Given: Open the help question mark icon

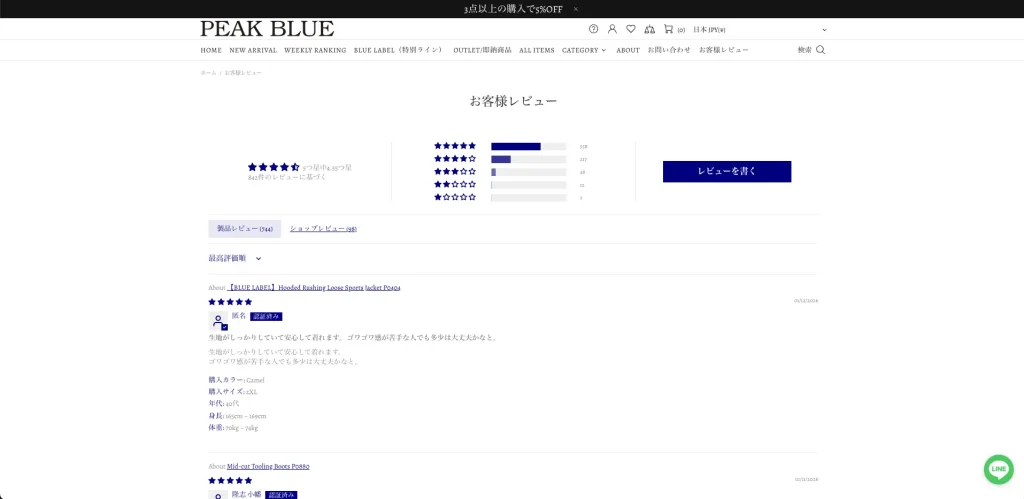Looking at the screenshot, I should [x=593, y=29].
